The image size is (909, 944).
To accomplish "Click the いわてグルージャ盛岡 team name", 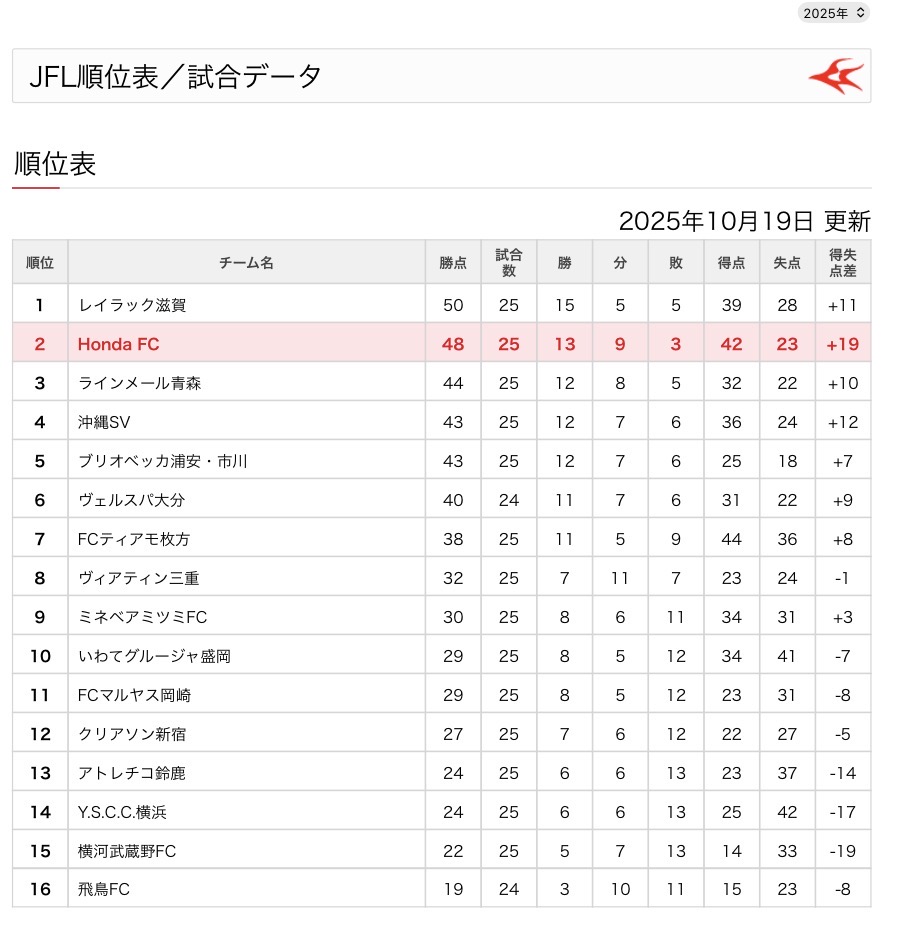I will tap(154, 656).
